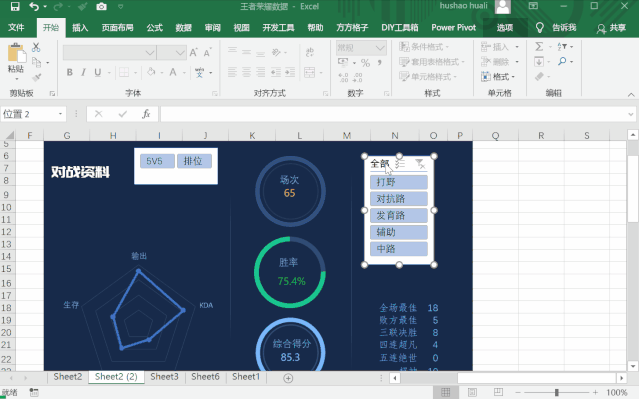Click the Fill down arrow icon
The height and width of the screenshot is (399, 639).
point(539,62)
